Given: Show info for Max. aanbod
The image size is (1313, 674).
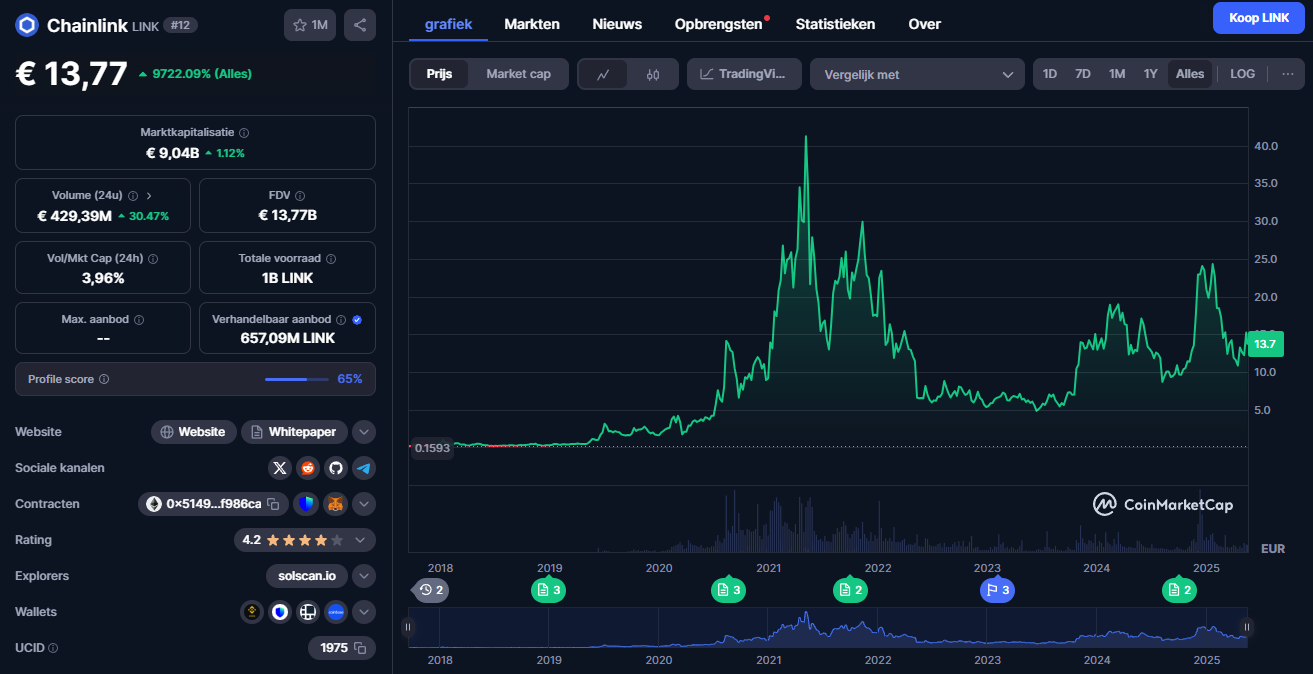Looking at the screenshot, I should (139, 320).
